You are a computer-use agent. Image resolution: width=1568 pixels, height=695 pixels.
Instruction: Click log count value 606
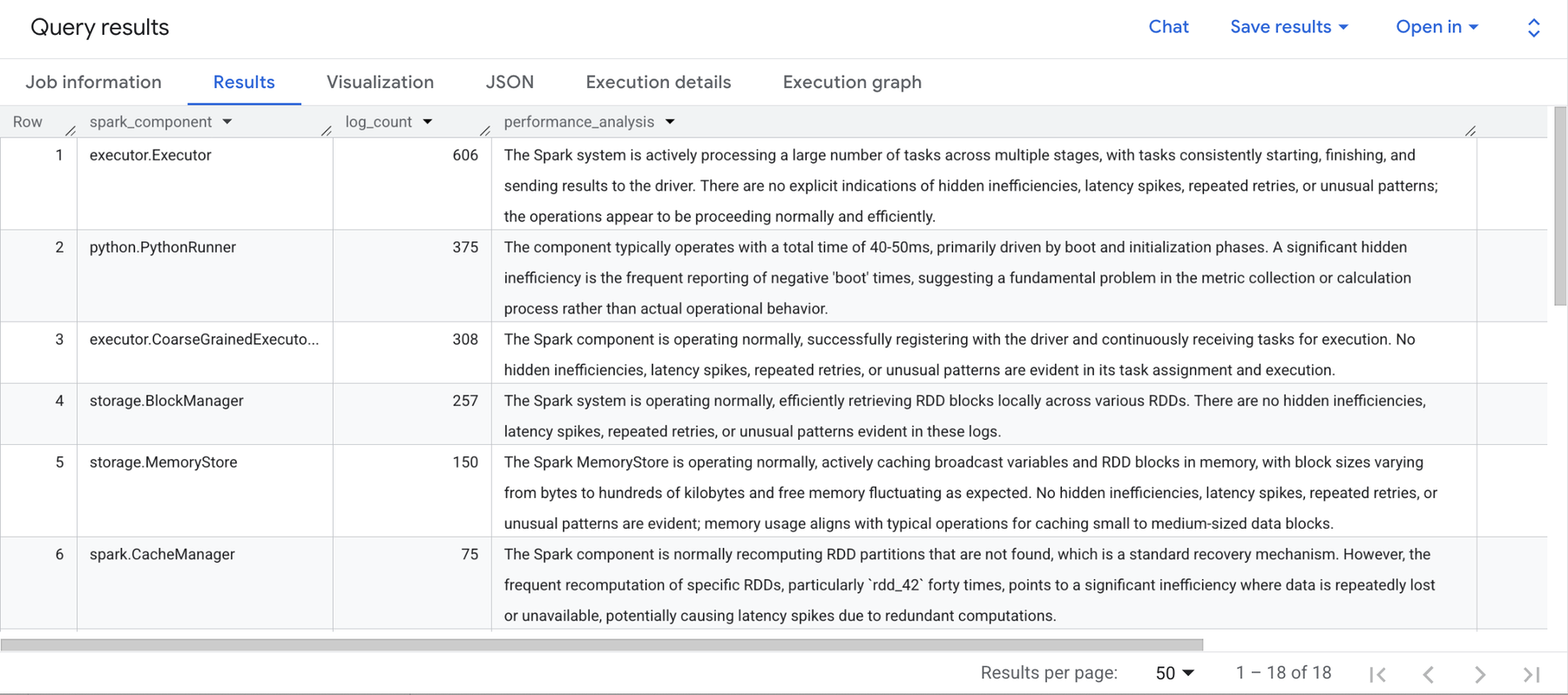point(465,155)
